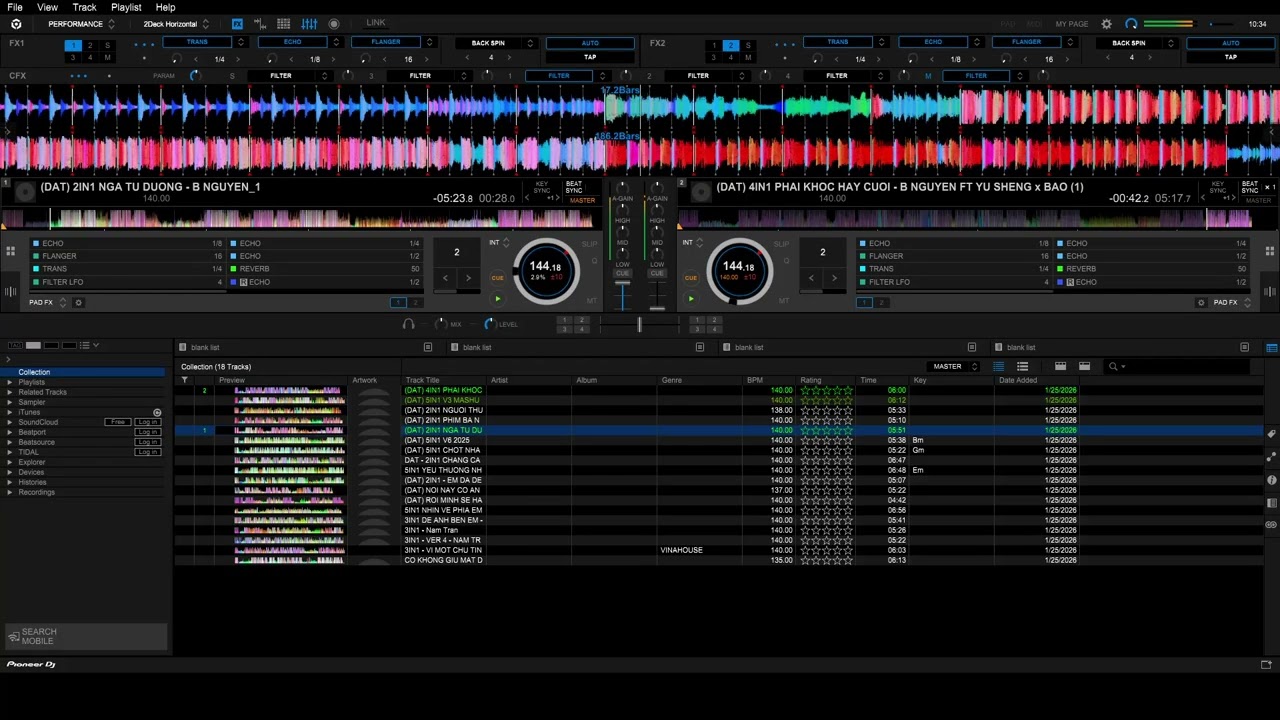Toggle the memory cue panel icon
1280x720 pixels.
[x=261, y=24]
